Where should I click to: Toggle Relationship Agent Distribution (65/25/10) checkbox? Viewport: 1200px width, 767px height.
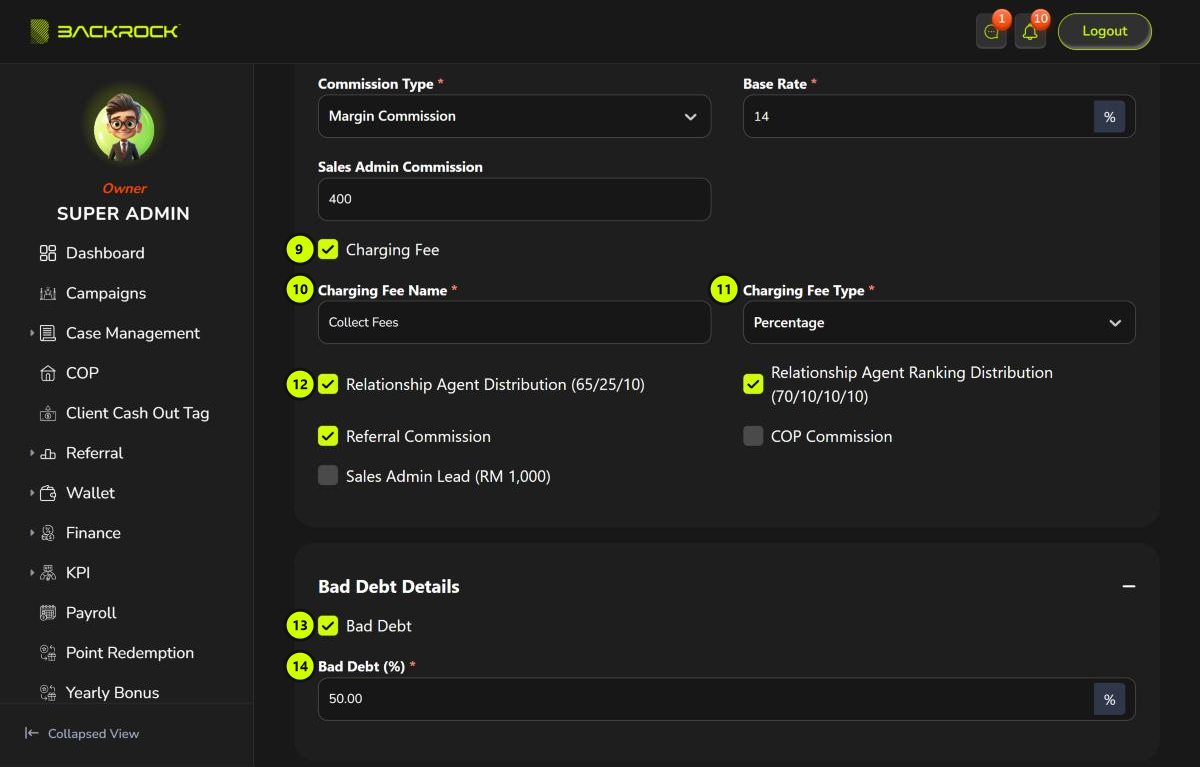click(328, 384)
